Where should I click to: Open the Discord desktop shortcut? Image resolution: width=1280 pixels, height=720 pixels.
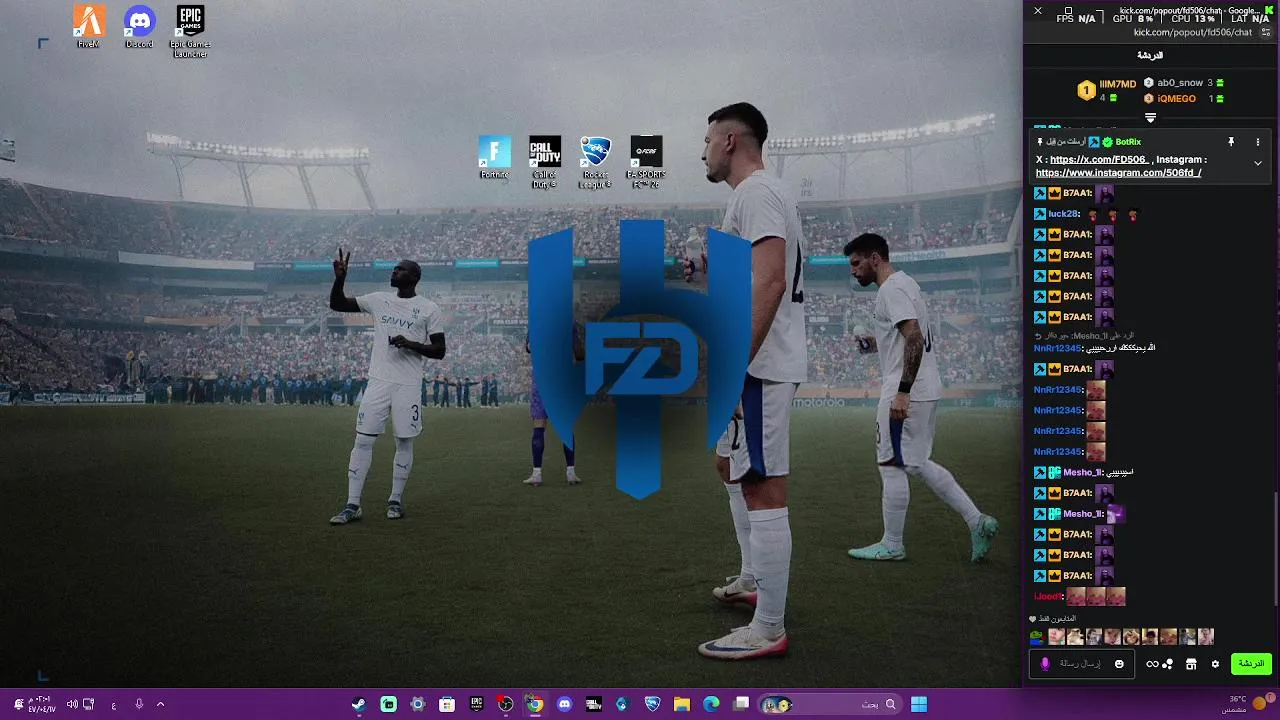tap(139, 26)
